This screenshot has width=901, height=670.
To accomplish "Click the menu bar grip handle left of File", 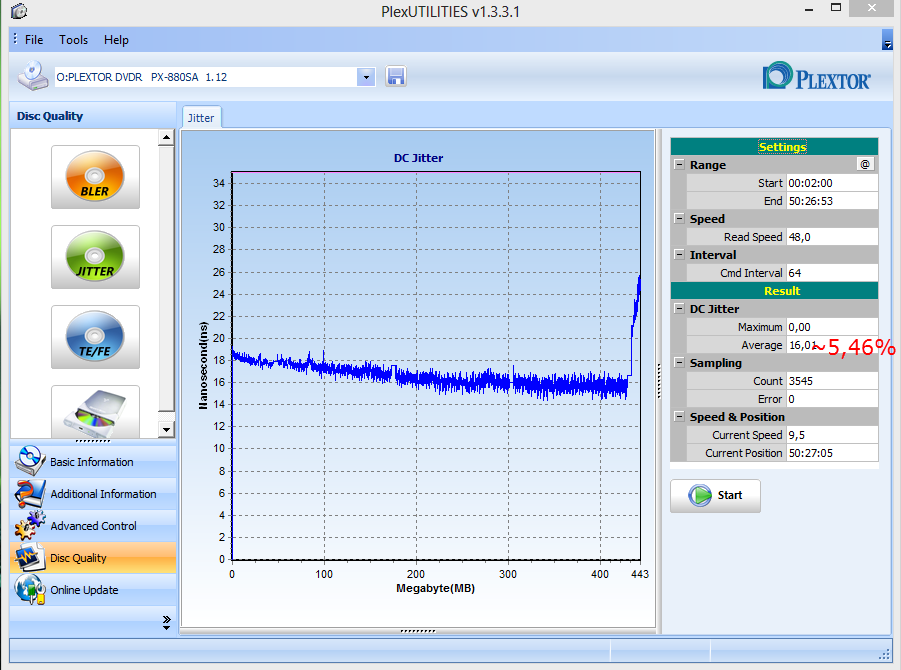I will 15,39.
